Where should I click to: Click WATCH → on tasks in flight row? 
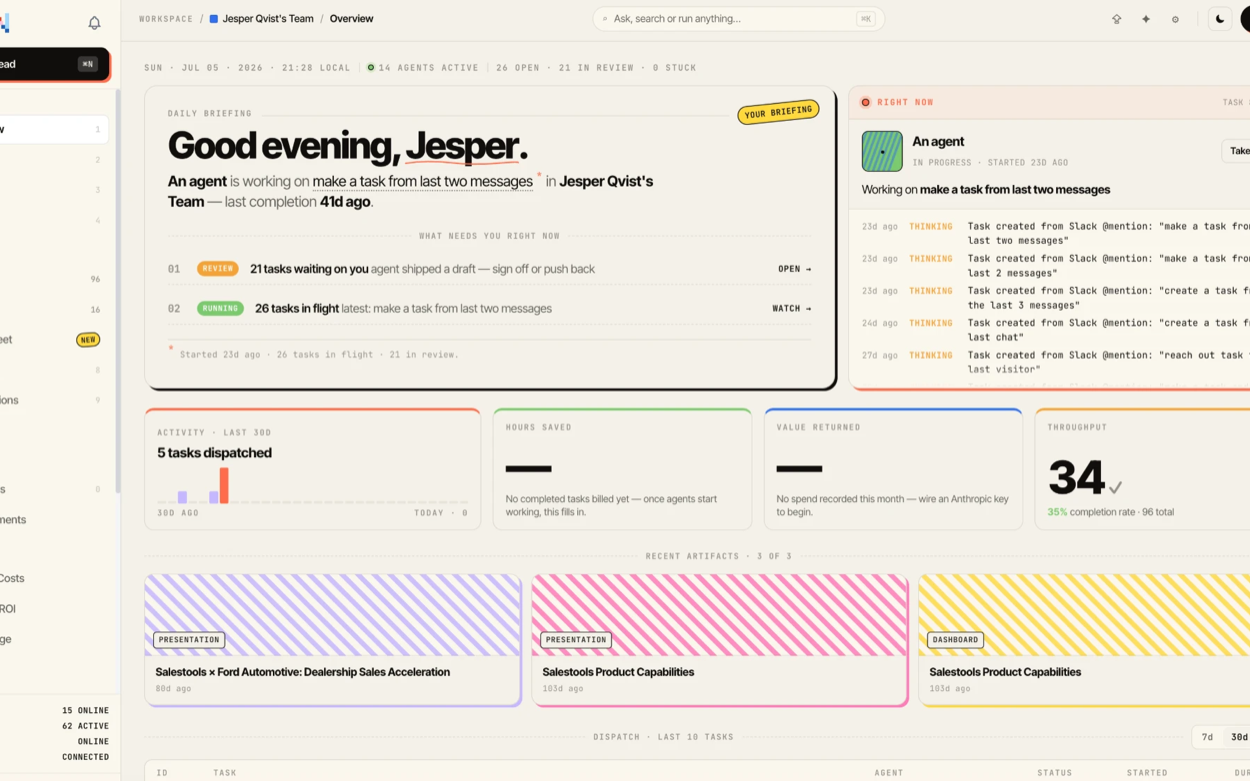[792, 309]
